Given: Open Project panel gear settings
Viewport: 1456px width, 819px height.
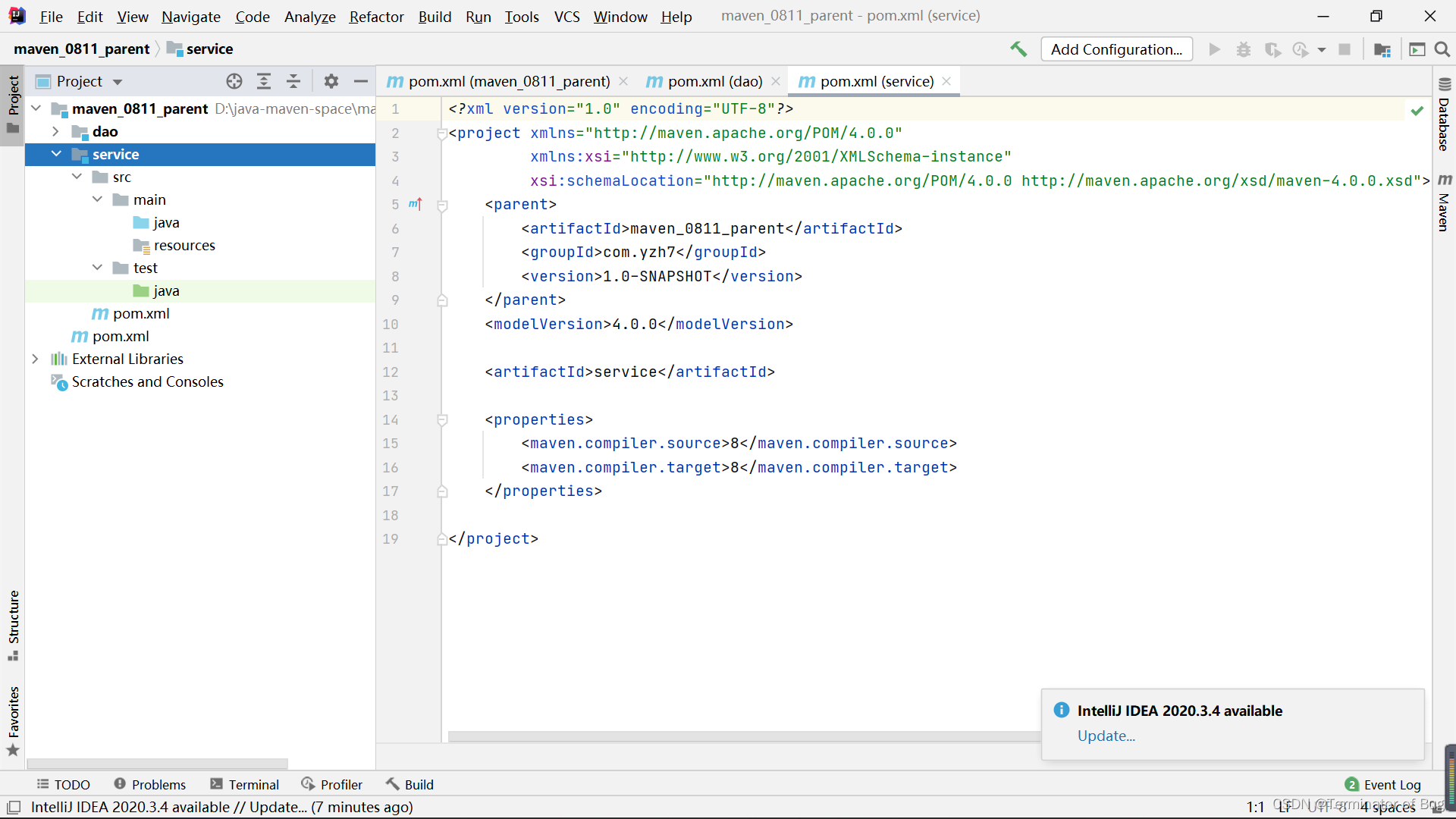Looking at the screenshot, I should (x=331, y=81).
